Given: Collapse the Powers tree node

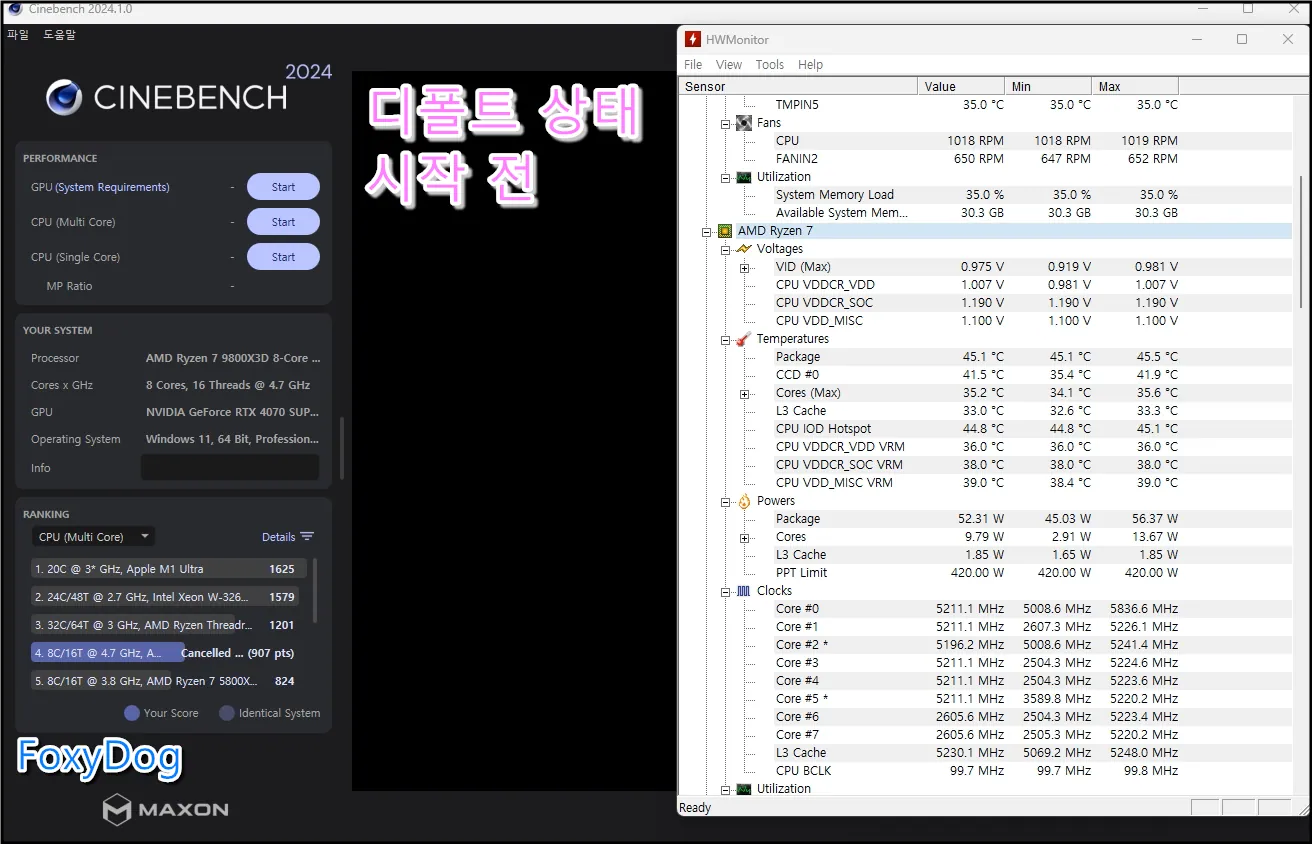Looking at the screenshot, I should (x=726, y=501).
